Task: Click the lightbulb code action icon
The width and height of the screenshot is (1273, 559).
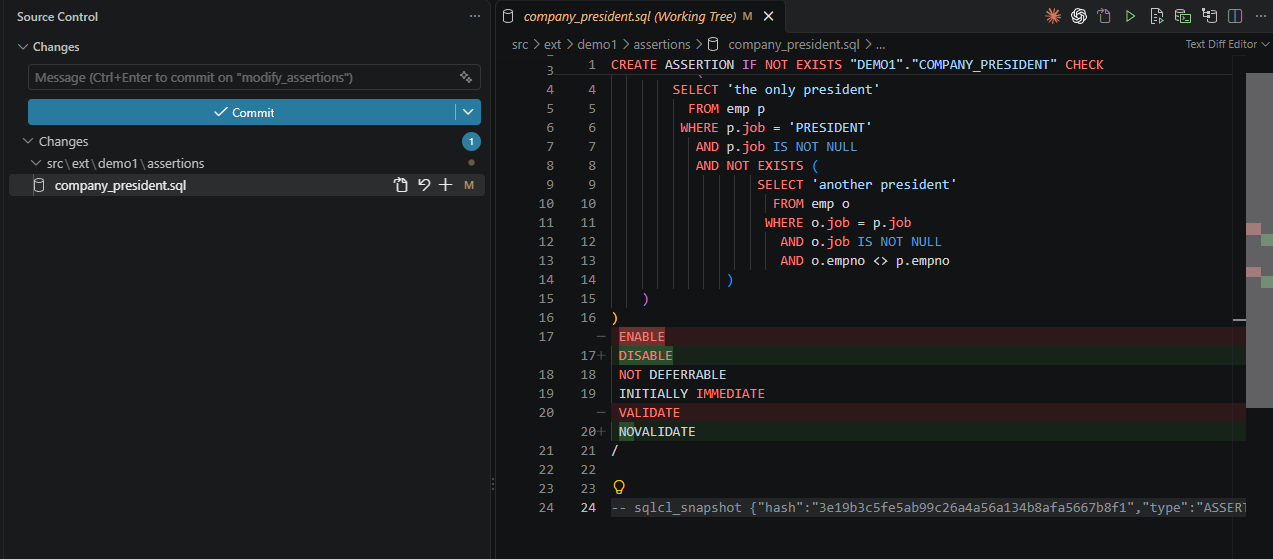Action: [619, 487]
